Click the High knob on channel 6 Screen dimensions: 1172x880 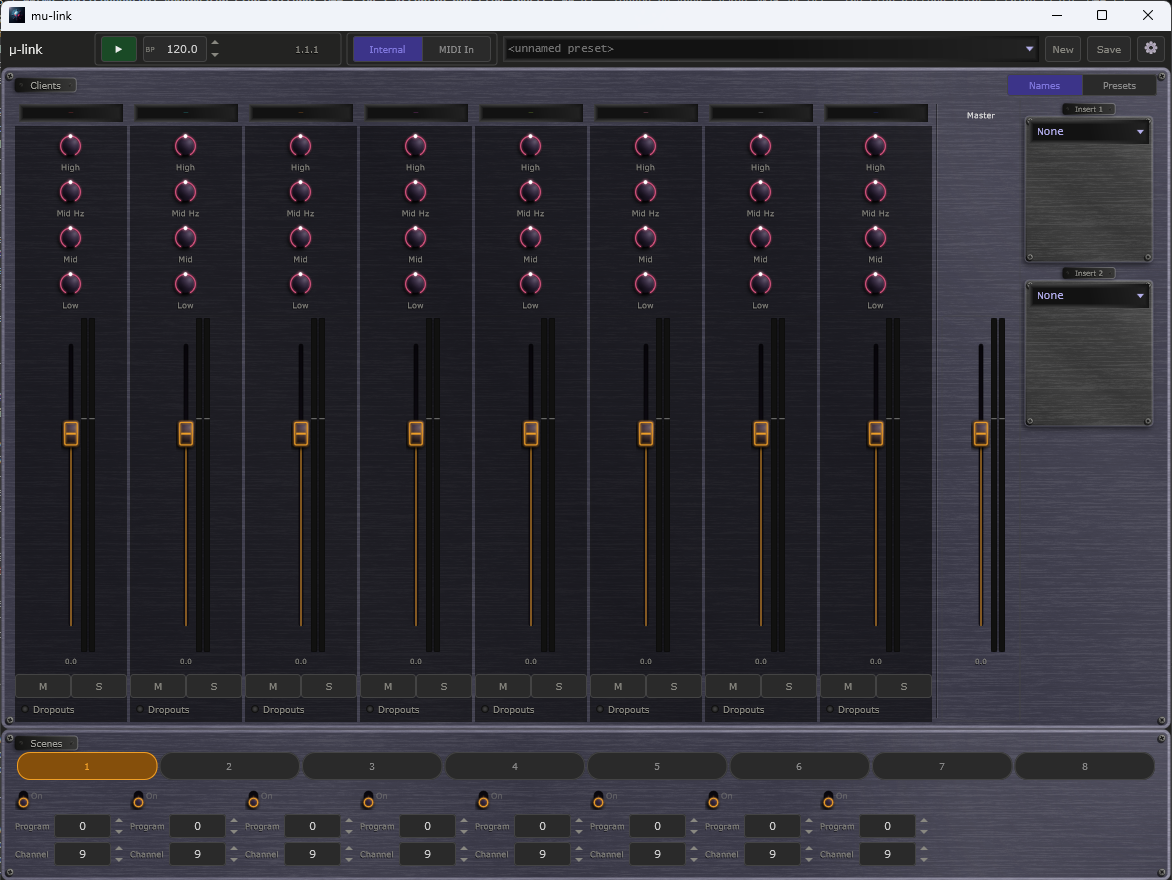click(x=646, y=145)
